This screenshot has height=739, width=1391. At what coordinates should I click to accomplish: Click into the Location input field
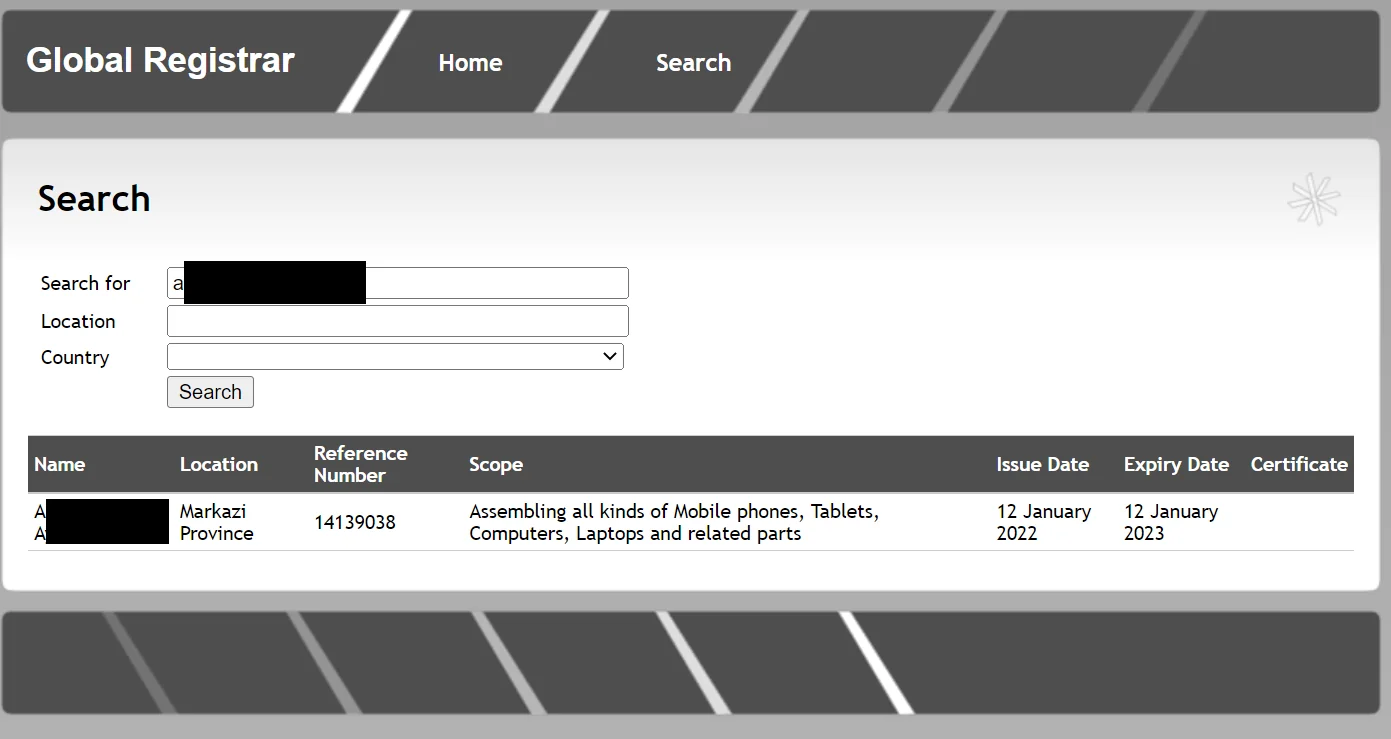click(397, 321)
